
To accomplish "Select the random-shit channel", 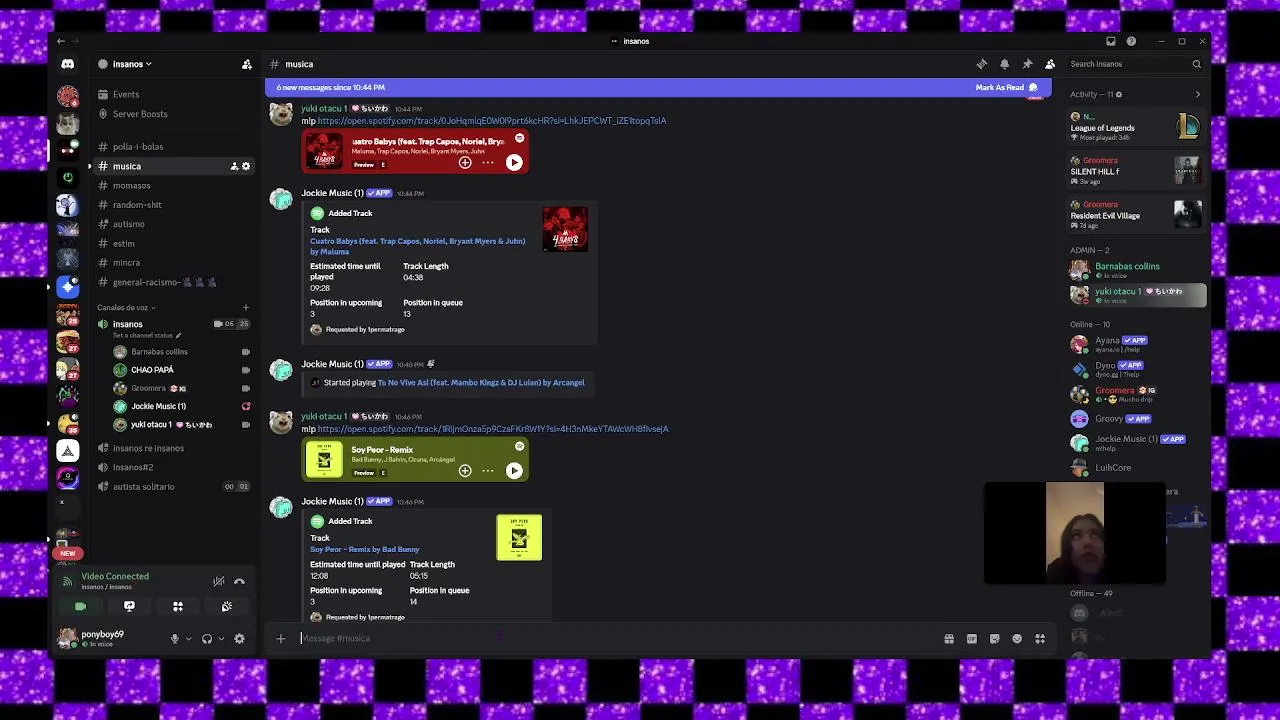I will click(x=137, y=205).
